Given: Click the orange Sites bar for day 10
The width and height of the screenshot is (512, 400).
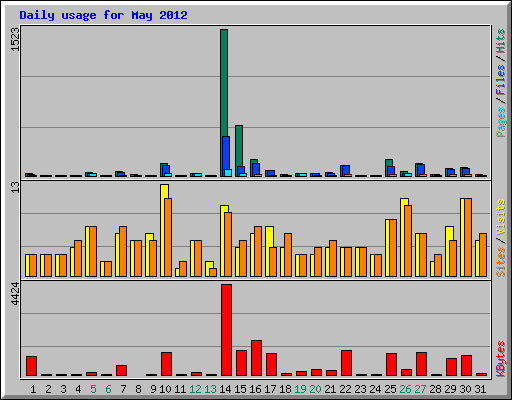Looking at the screenshot, I should click(168, 237).
